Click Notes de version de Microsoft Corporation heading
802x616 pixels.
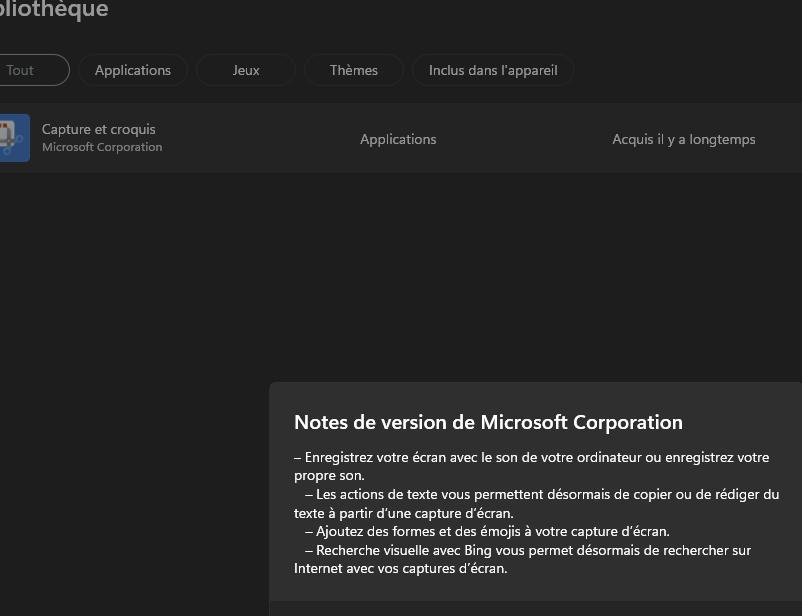tap(488, 422)
